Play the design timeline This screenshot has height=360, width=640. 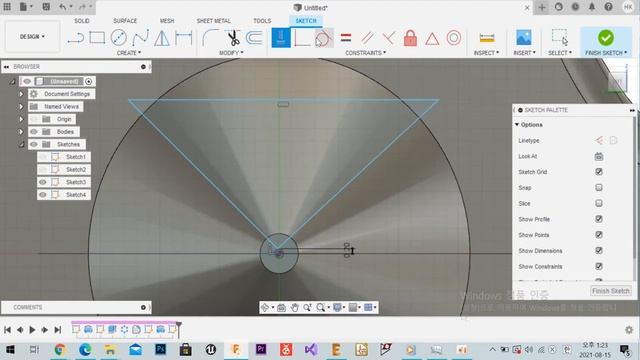[32, 330]
